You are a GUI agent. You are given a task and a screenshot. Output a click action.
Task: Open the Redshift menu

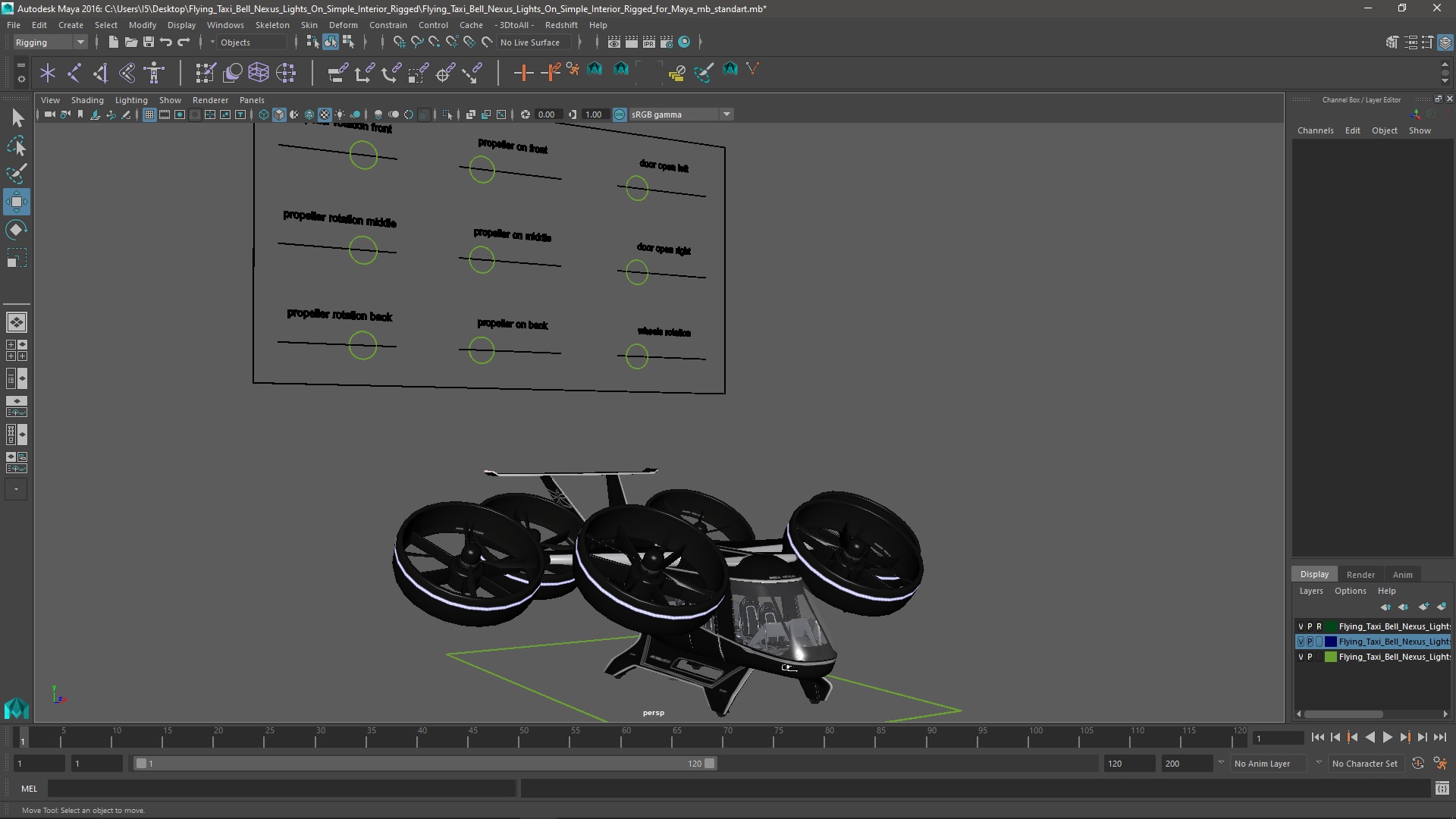click(561, 25)
